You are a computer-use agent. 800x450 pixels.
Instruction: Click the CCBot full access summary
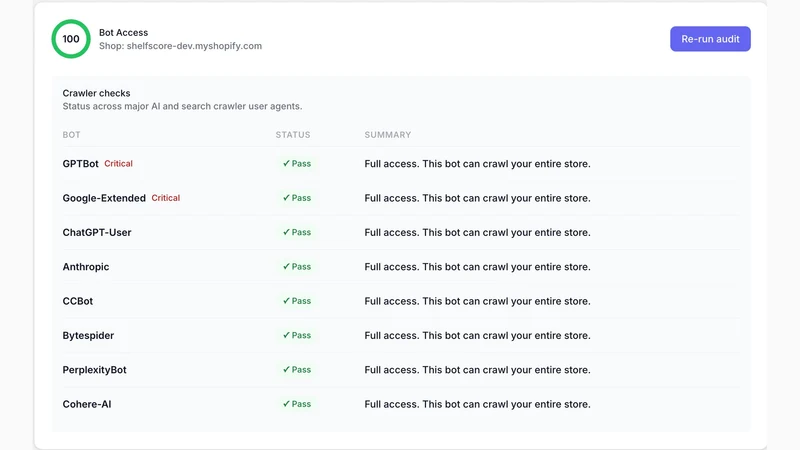point(478,301)
